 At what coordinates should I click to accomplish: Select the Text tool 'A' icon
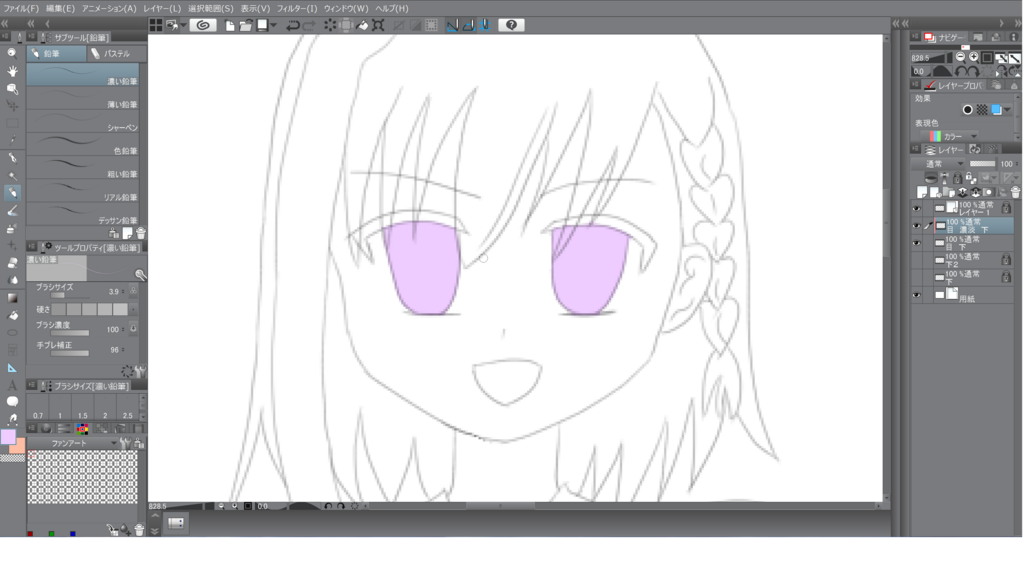pos(12,385)
